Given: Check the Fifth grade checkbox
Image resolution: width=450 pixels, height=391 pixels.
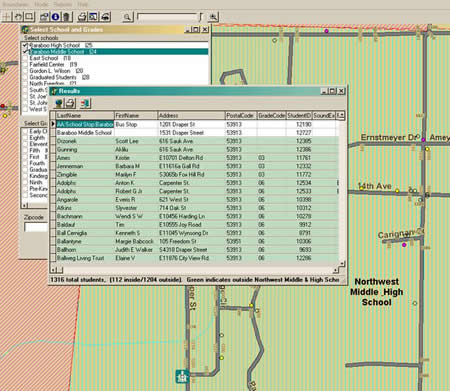Looking at the screenshot, I should pyautogui.click(x=25, y=150).
